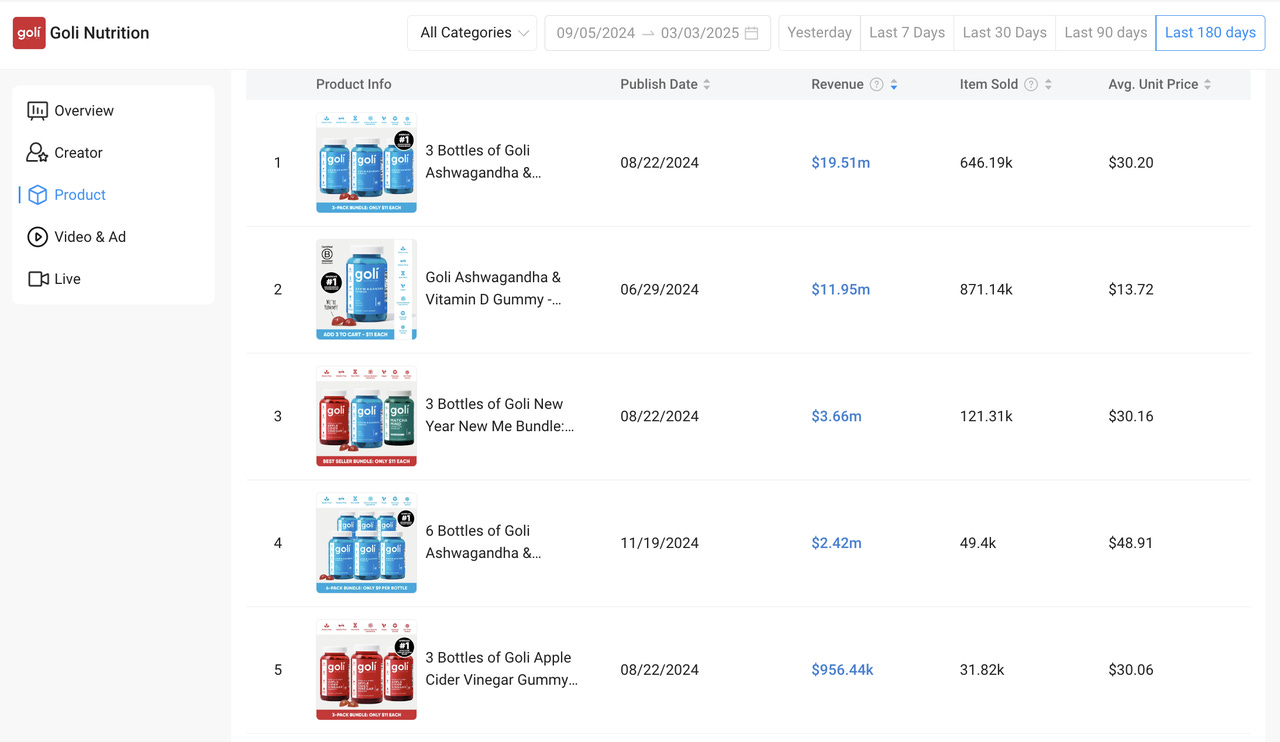Click the $30.16 average unit price
Viewport: 1280px width, 742px height.
click(1131, 416)
